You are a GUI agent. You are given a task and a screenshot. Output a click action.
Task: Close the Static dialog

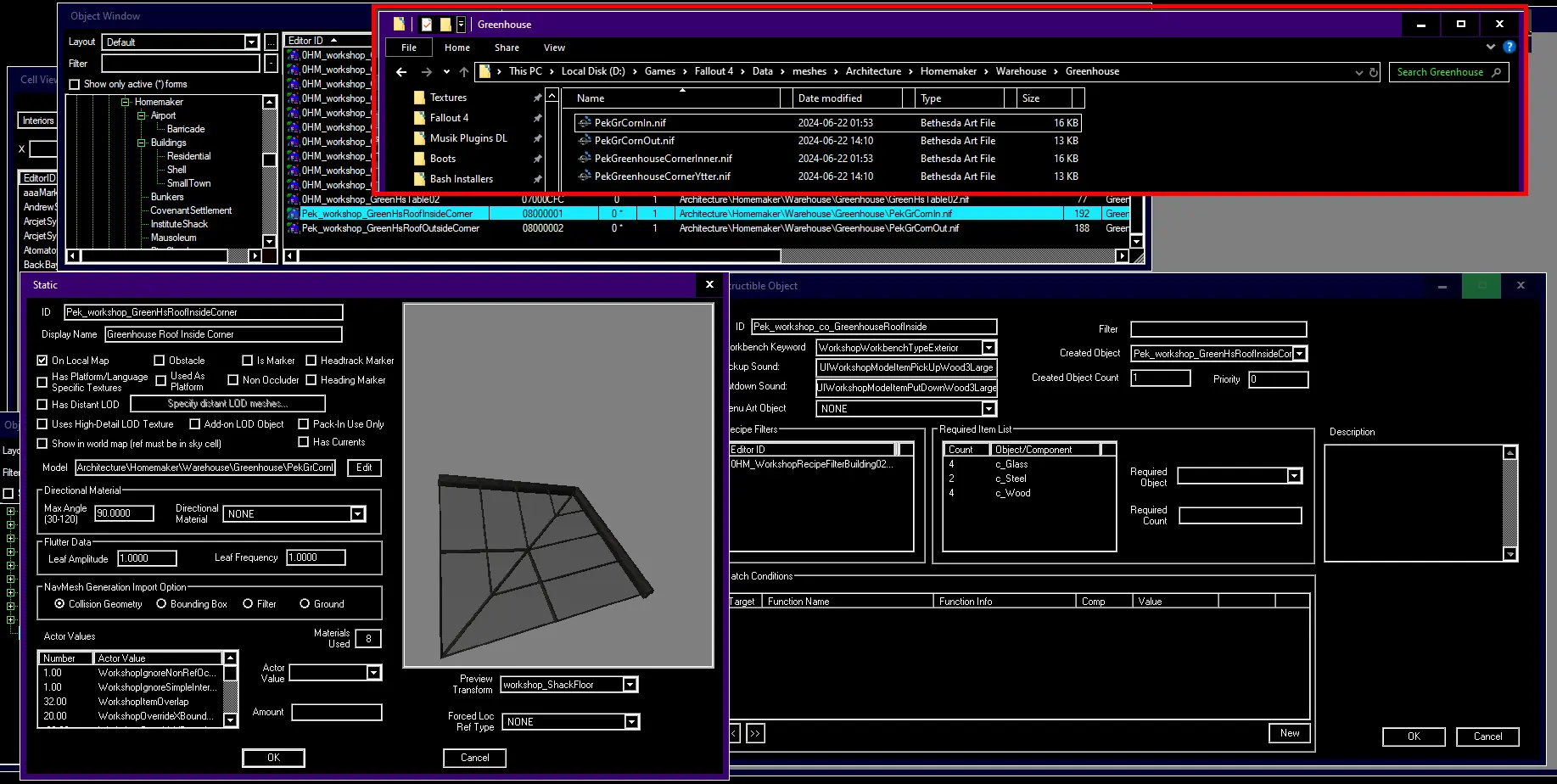tap(710, 285)
